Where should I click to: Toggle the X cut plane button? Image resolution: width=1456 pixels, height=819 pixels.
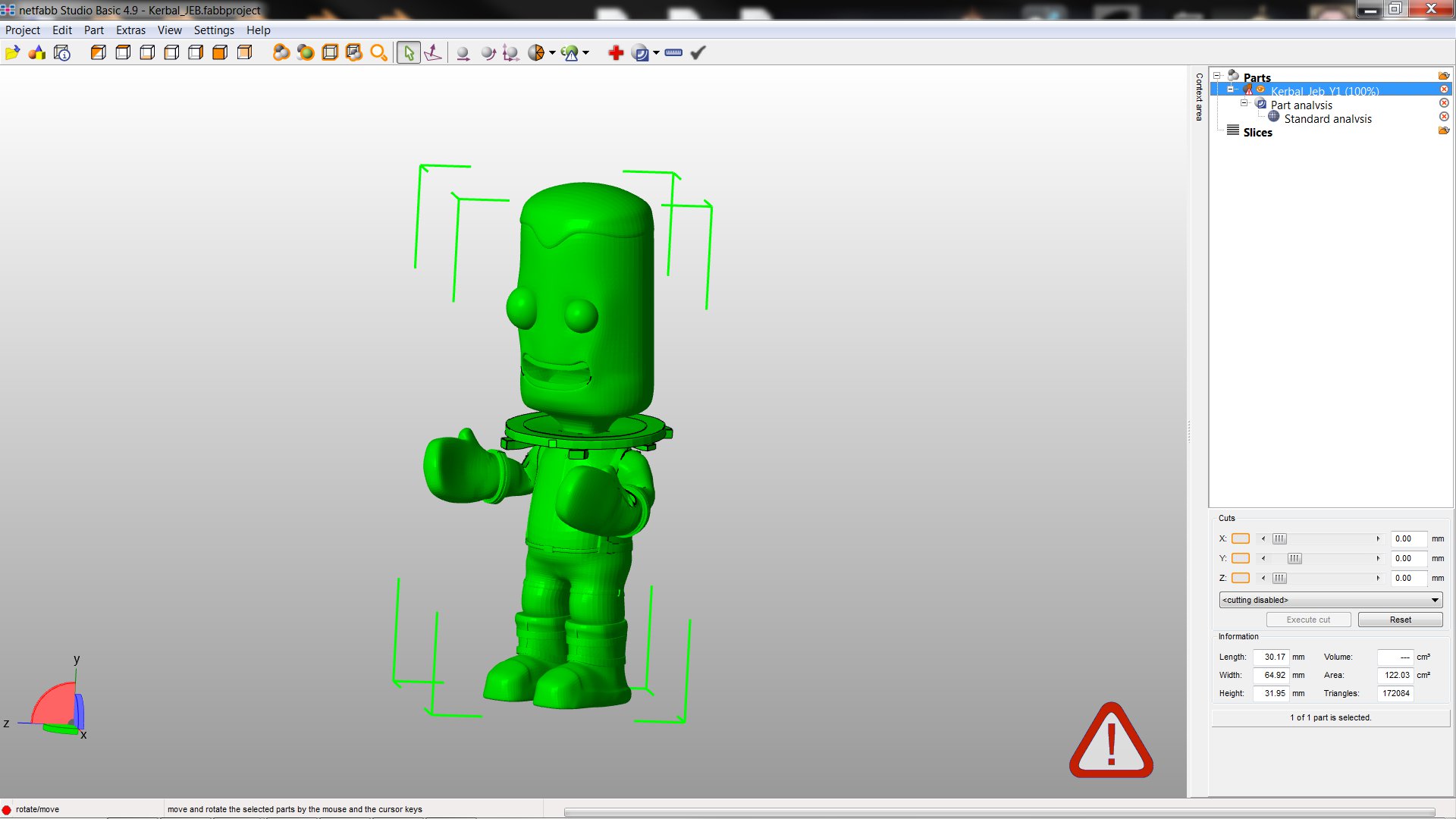1241,539
